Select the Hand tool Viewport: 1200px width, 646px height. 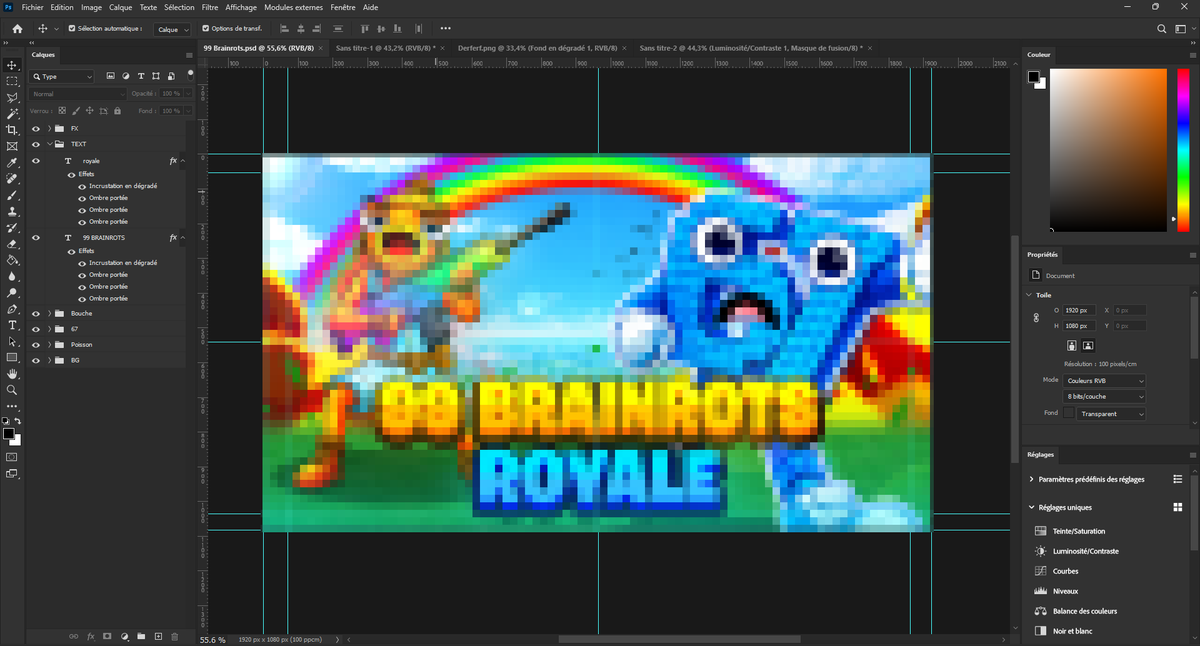(x=12, y=374)
